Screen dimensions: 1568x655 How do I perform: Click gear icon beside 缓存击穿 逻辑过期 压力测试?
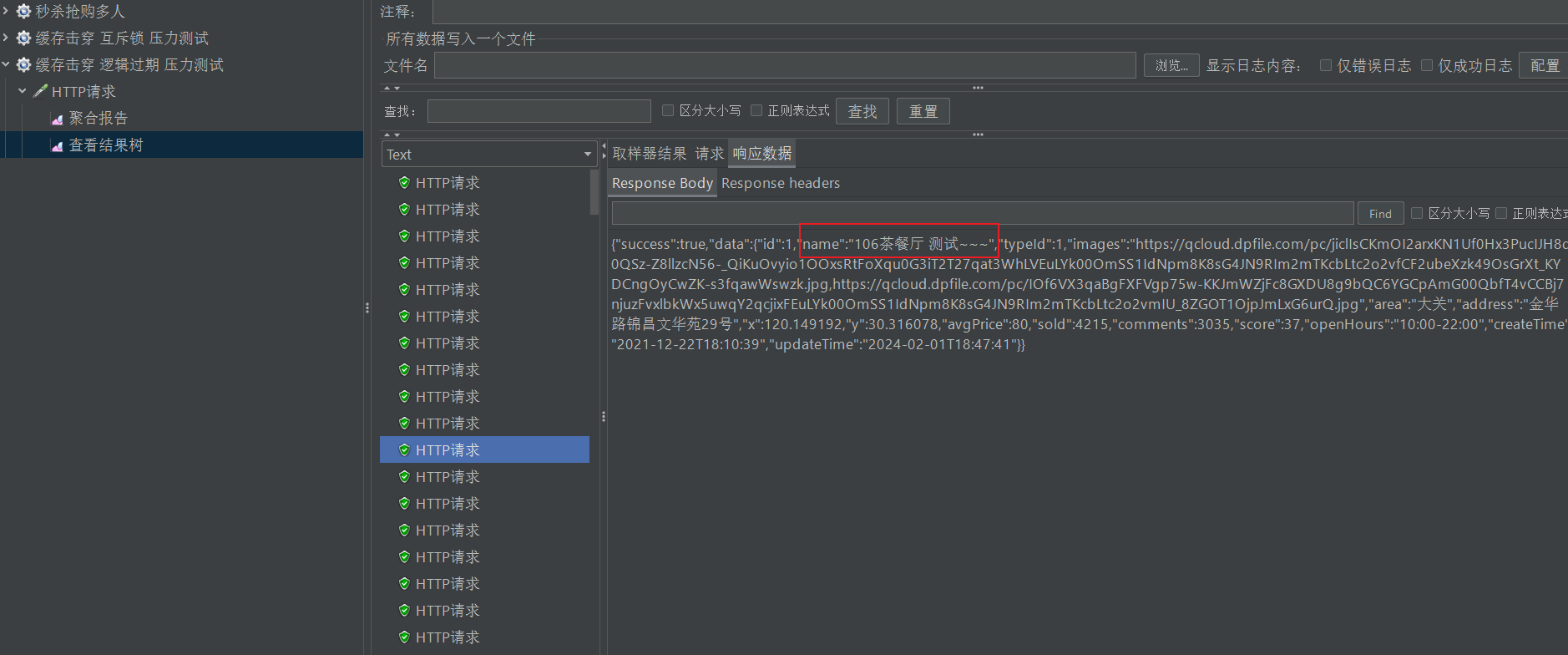coord(23,65)
